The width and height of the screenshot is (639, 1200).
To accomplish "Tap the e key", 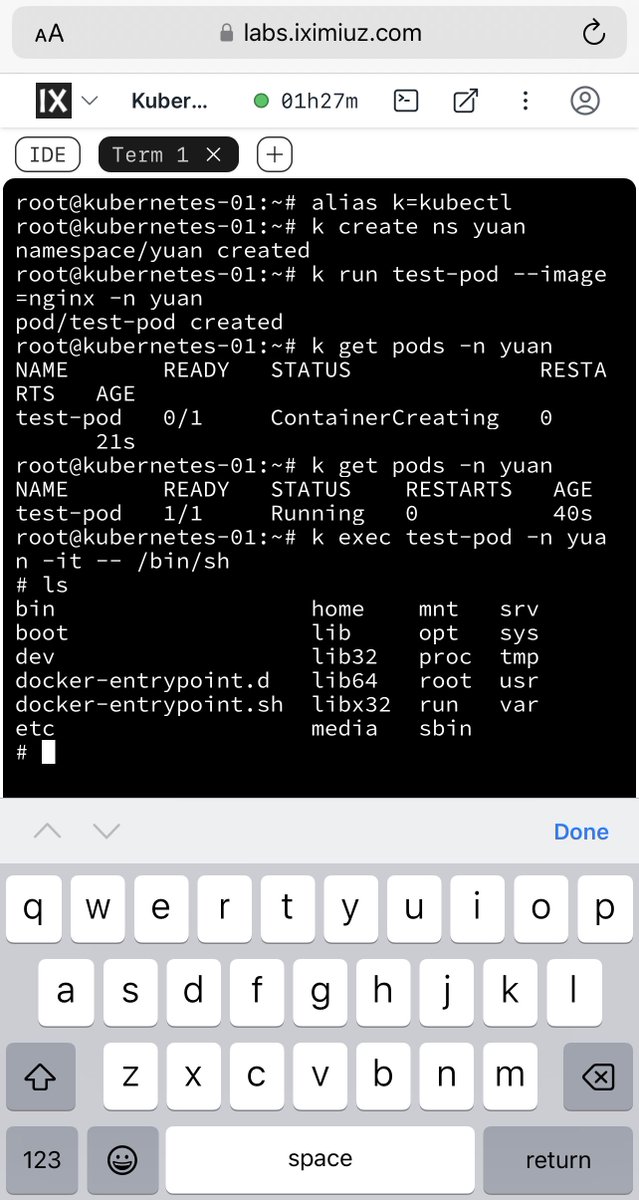I will pyautogui.click(x=161, y=907).
